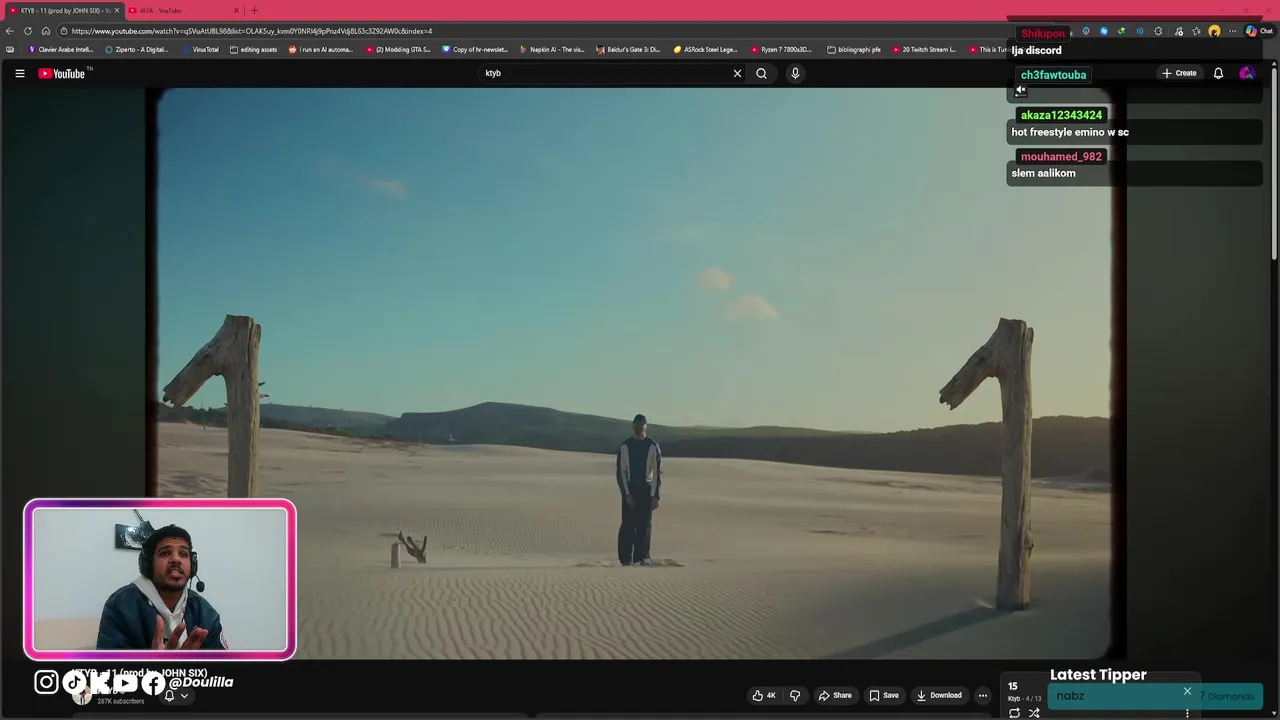This screenshot has height=720, width=1280.
Task: Close the playlist panel with X
Action: point(1187,691)
